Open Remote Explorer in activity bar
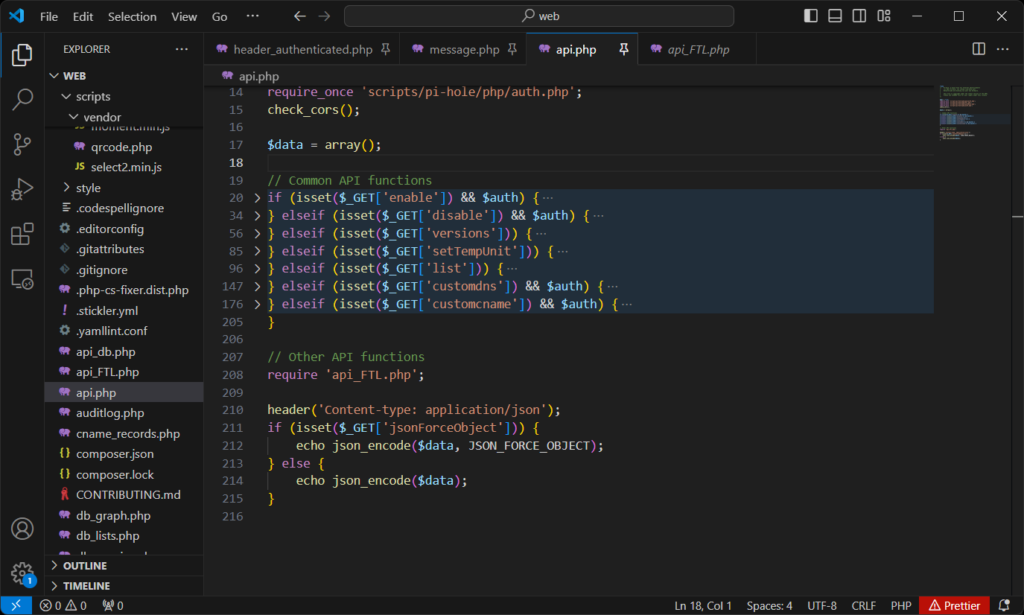1024x615 pixels. click(22, 280)
